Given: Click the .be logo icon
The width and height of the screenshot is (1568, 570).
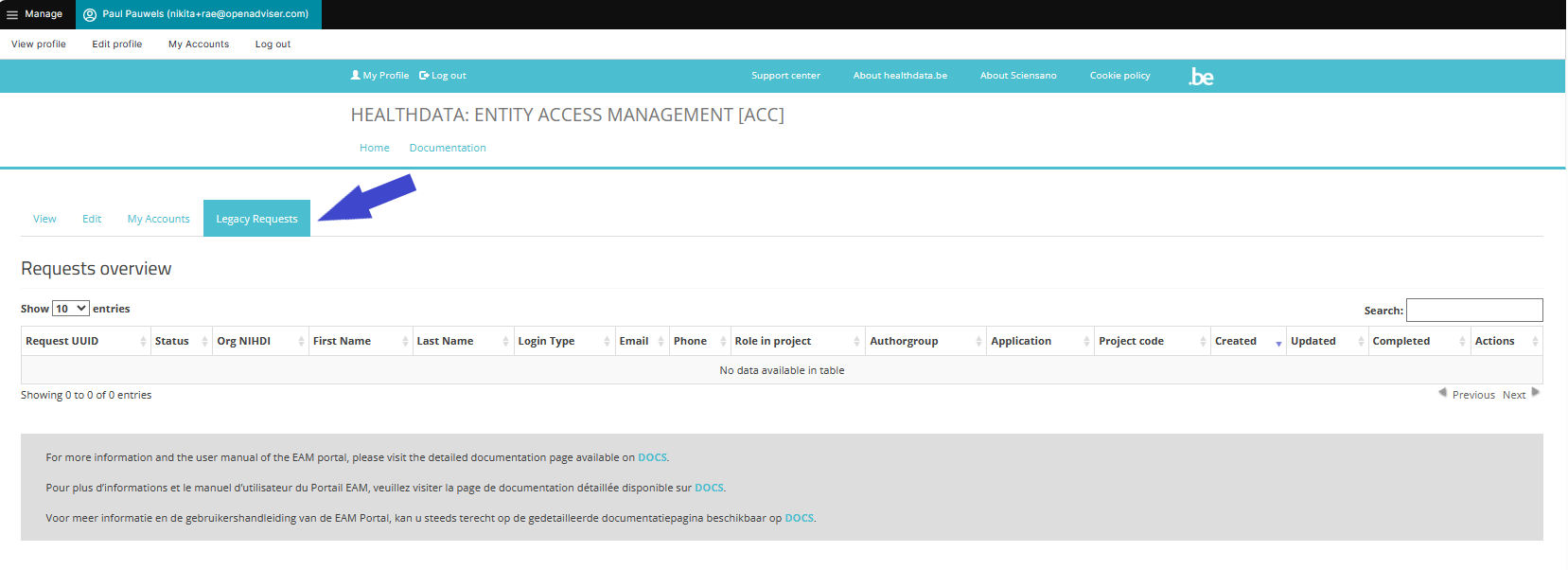Looking at the screenshot, I should click(1201, 77).
